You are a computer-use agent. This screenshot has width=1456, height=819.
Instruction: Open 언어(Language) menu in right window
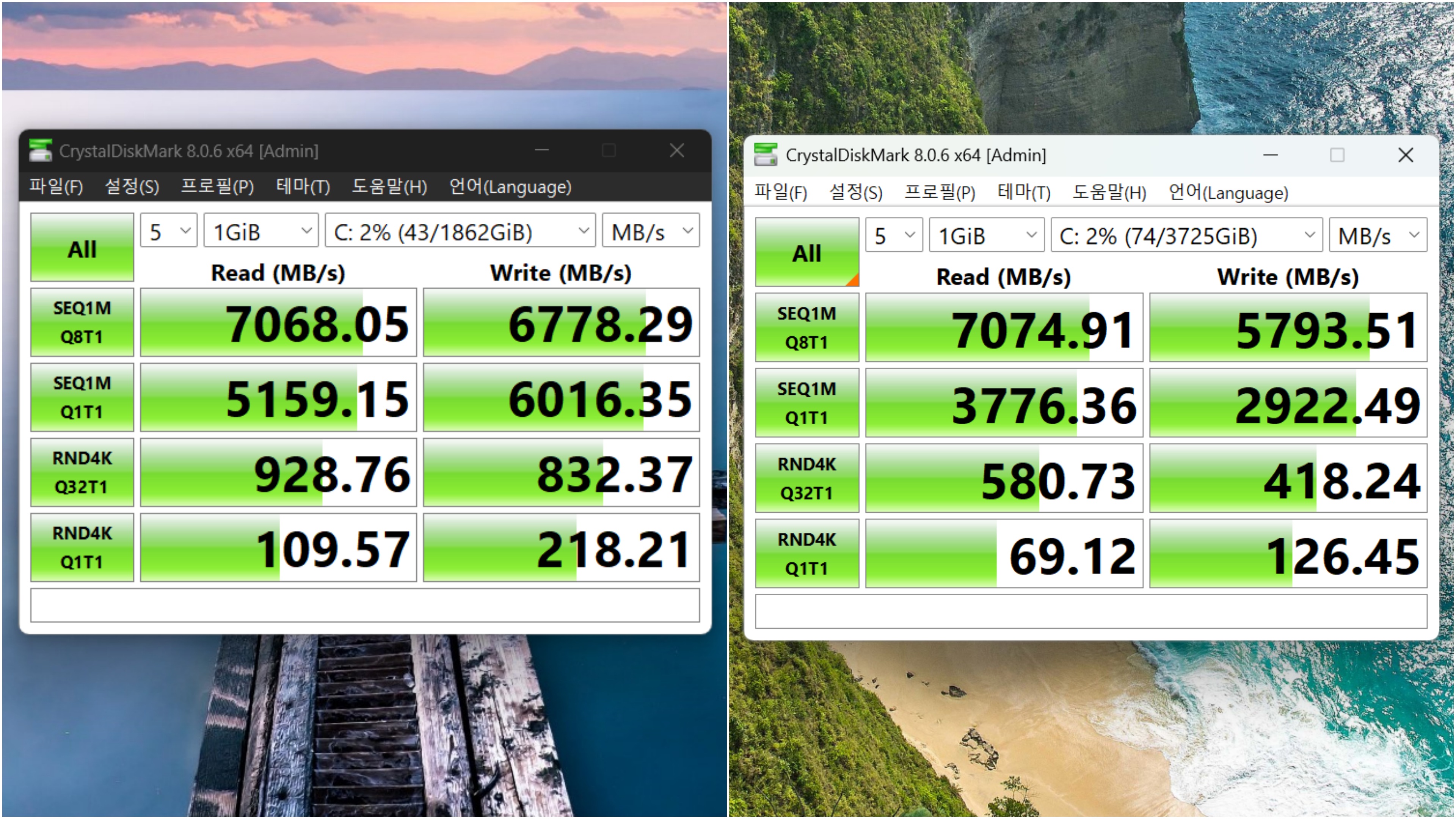point(1228,192)
